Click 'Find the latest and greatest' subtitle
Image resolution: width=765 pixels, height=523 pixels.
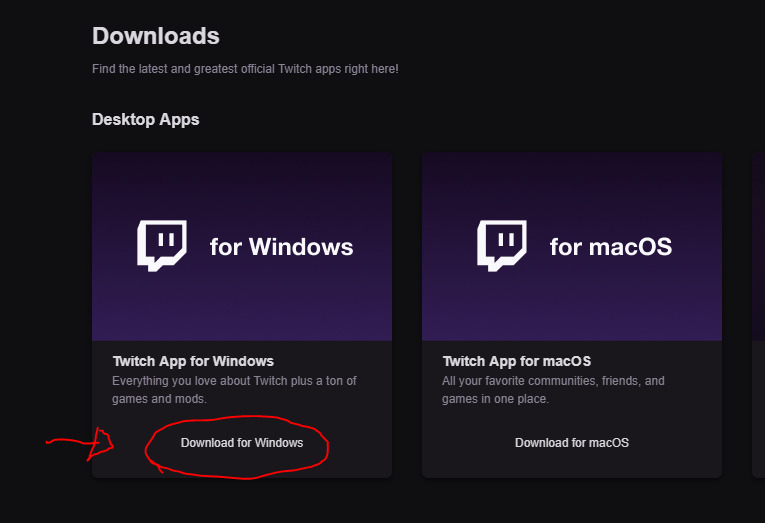coord(245,69)
